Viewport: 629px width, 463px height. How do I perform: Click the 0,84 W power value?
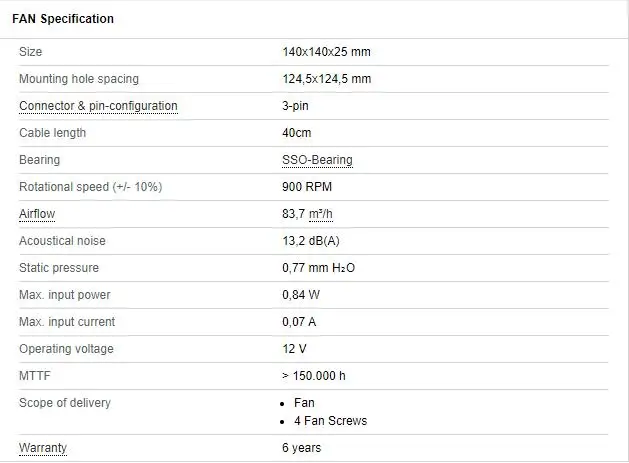300,295
